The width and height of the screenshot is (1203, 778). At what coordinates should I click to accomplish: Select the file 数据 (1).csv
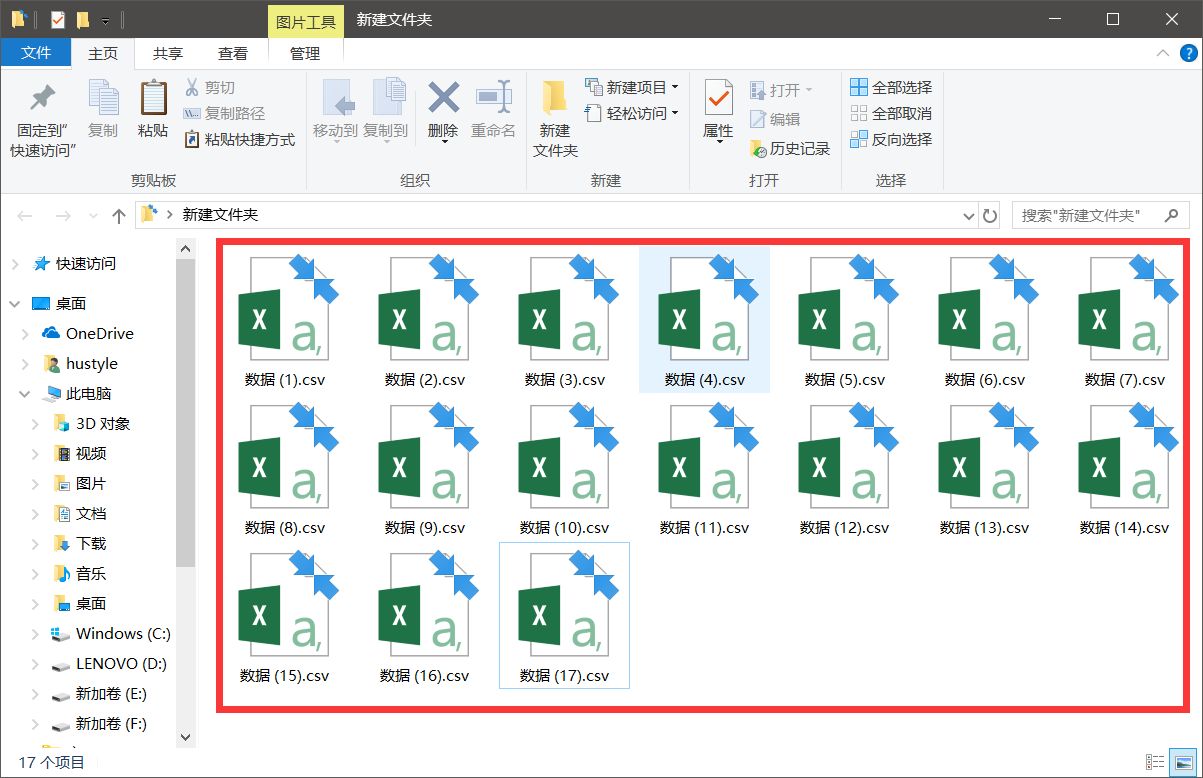pyautogui.click(x=285, y=320)
